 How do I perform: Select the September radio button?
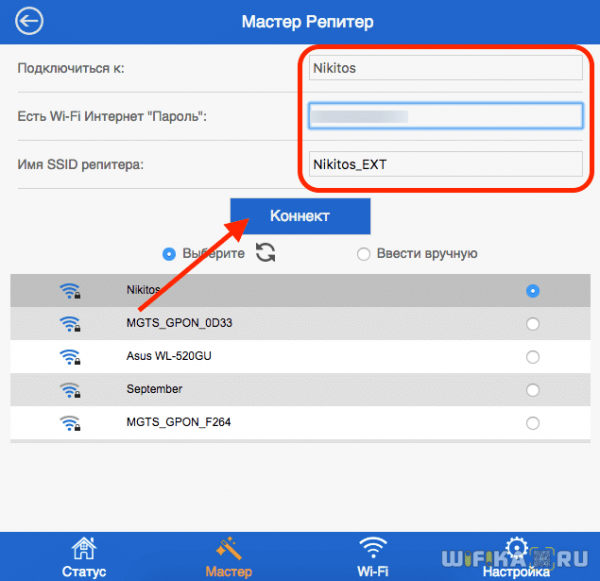tap(533, 390)
